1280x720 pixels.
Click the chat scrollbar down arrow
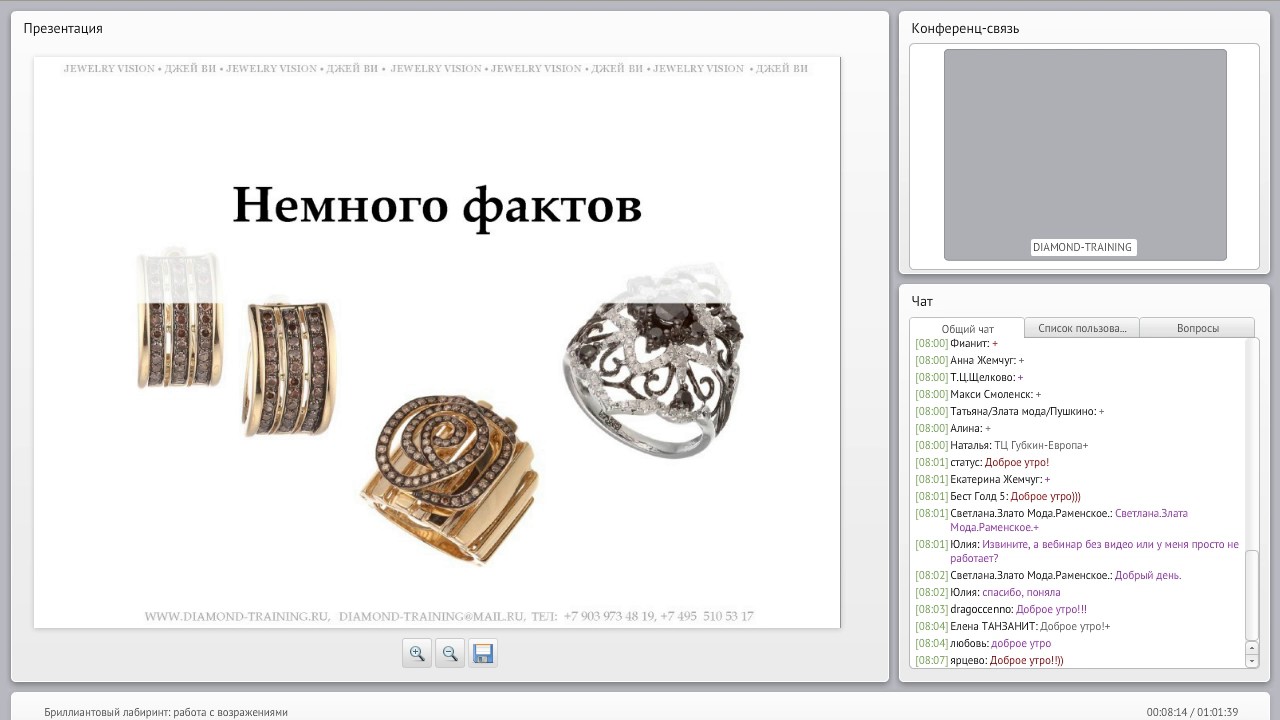tap(1252, 661)
